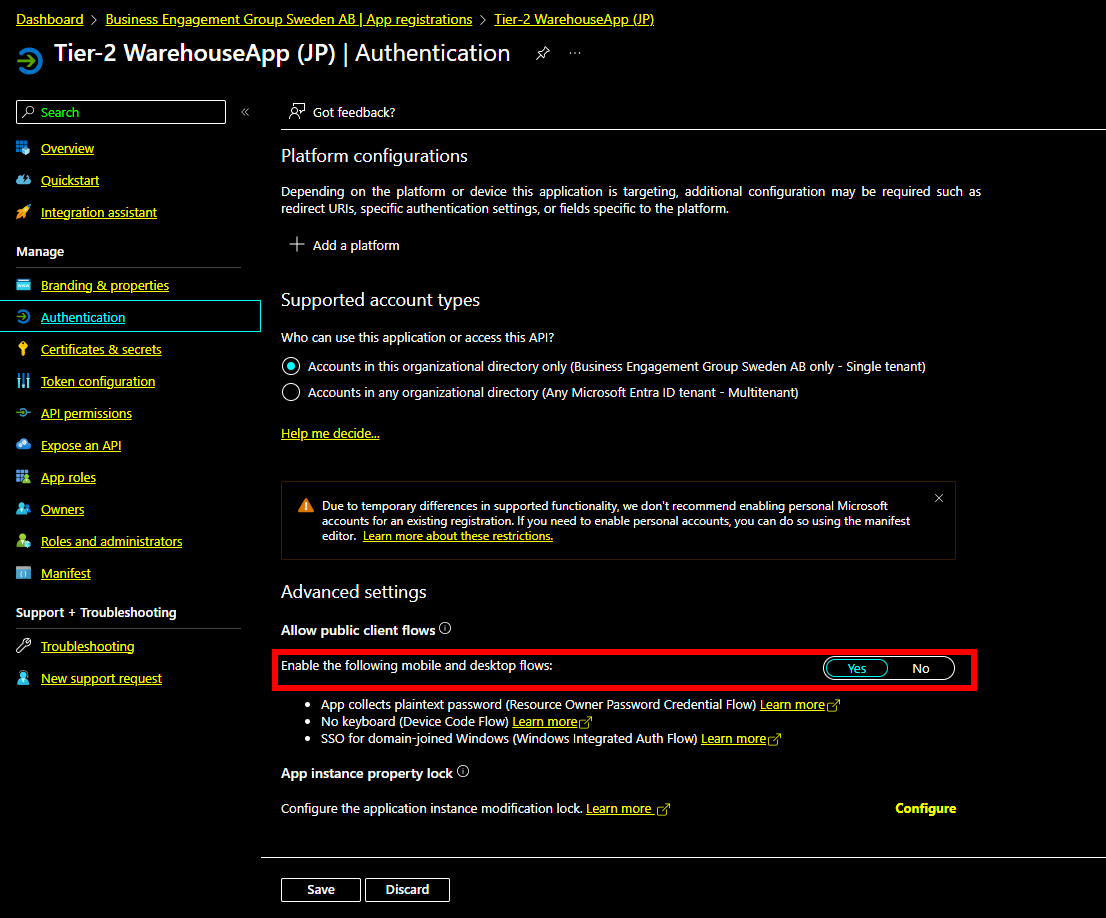Collapse the left navigation sidebar

(x=245, y=112)
